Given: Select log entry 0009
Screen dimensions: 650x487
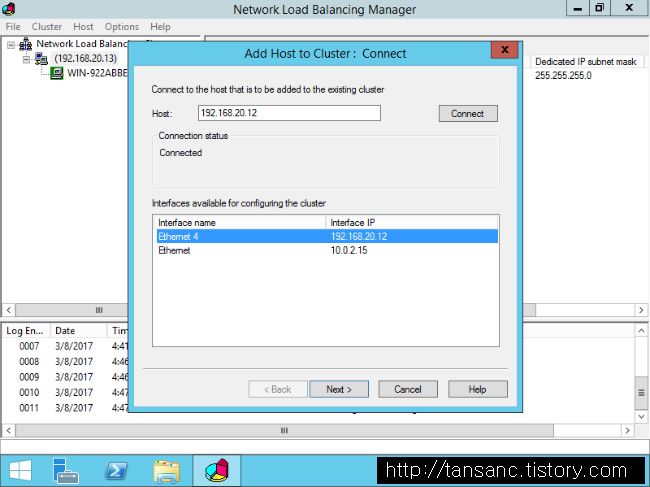Looking at the screenshot, I should [29, 377].
